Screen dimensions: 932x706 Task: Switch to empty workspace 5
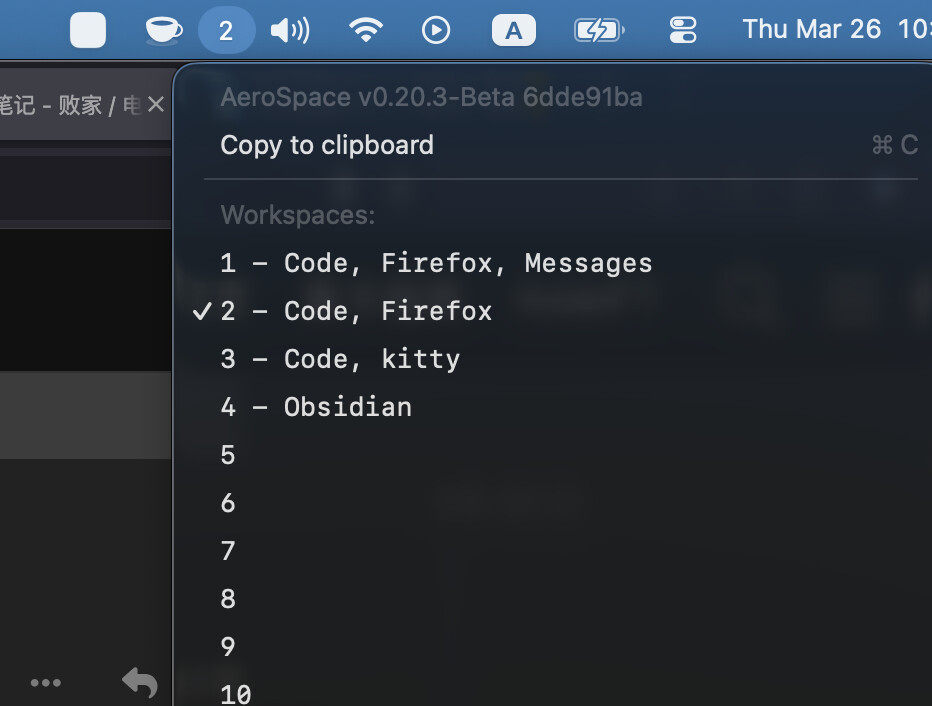[228, 455]
